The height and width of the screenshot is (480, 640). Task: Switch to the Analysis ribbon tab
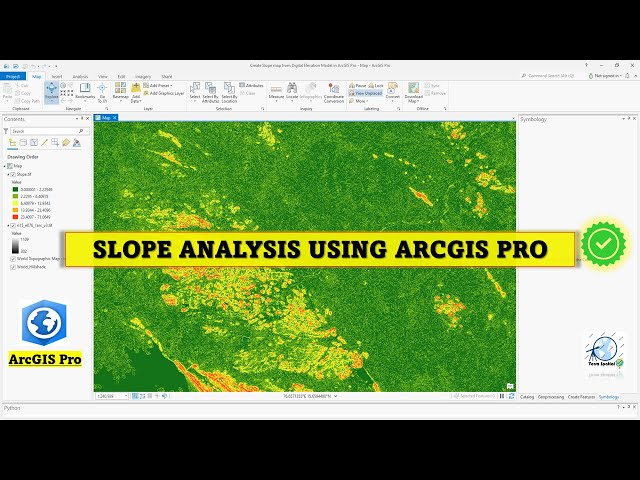[x=80, y=76]
